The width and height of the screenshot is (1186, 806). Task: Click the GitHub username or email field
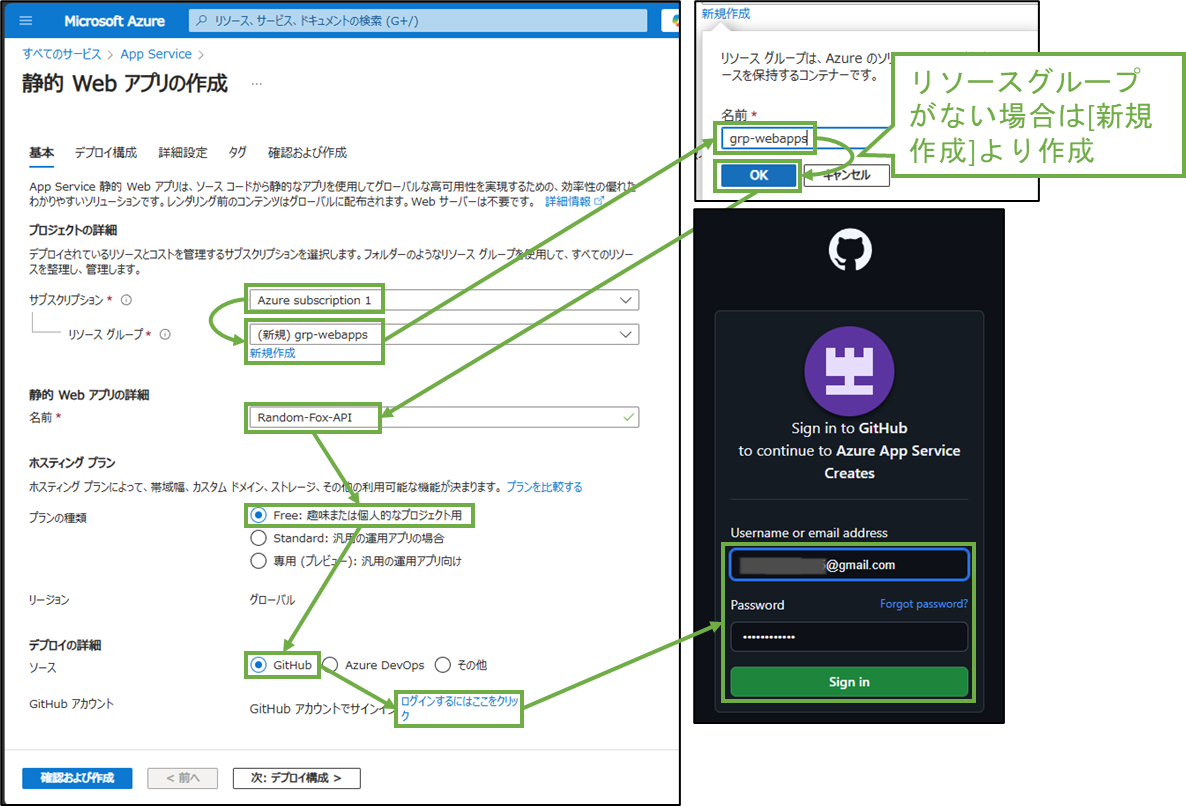coord(849,565)
